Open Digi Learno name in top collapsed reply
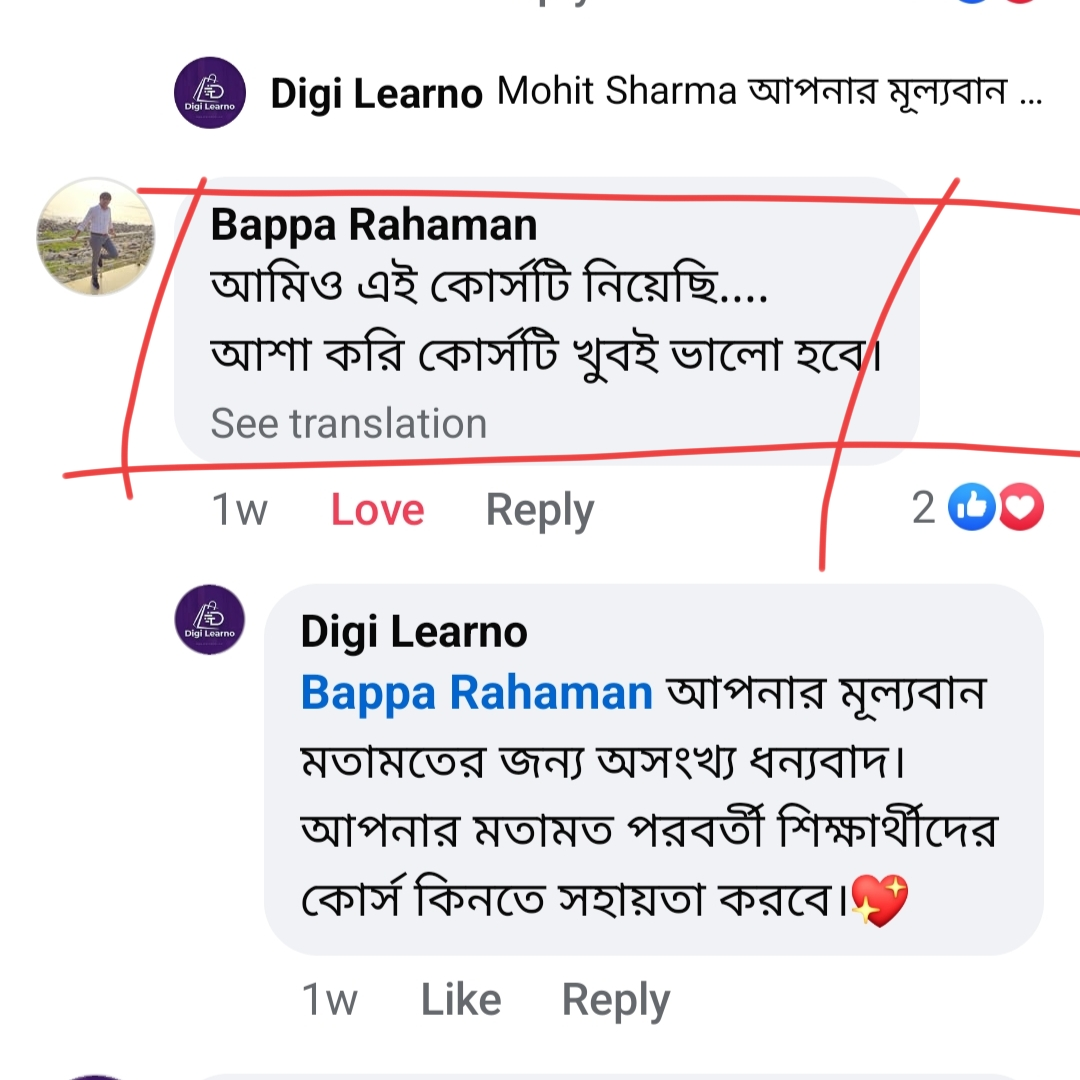The height and width of the screenshot is (1080, 1080). (376, 94)
